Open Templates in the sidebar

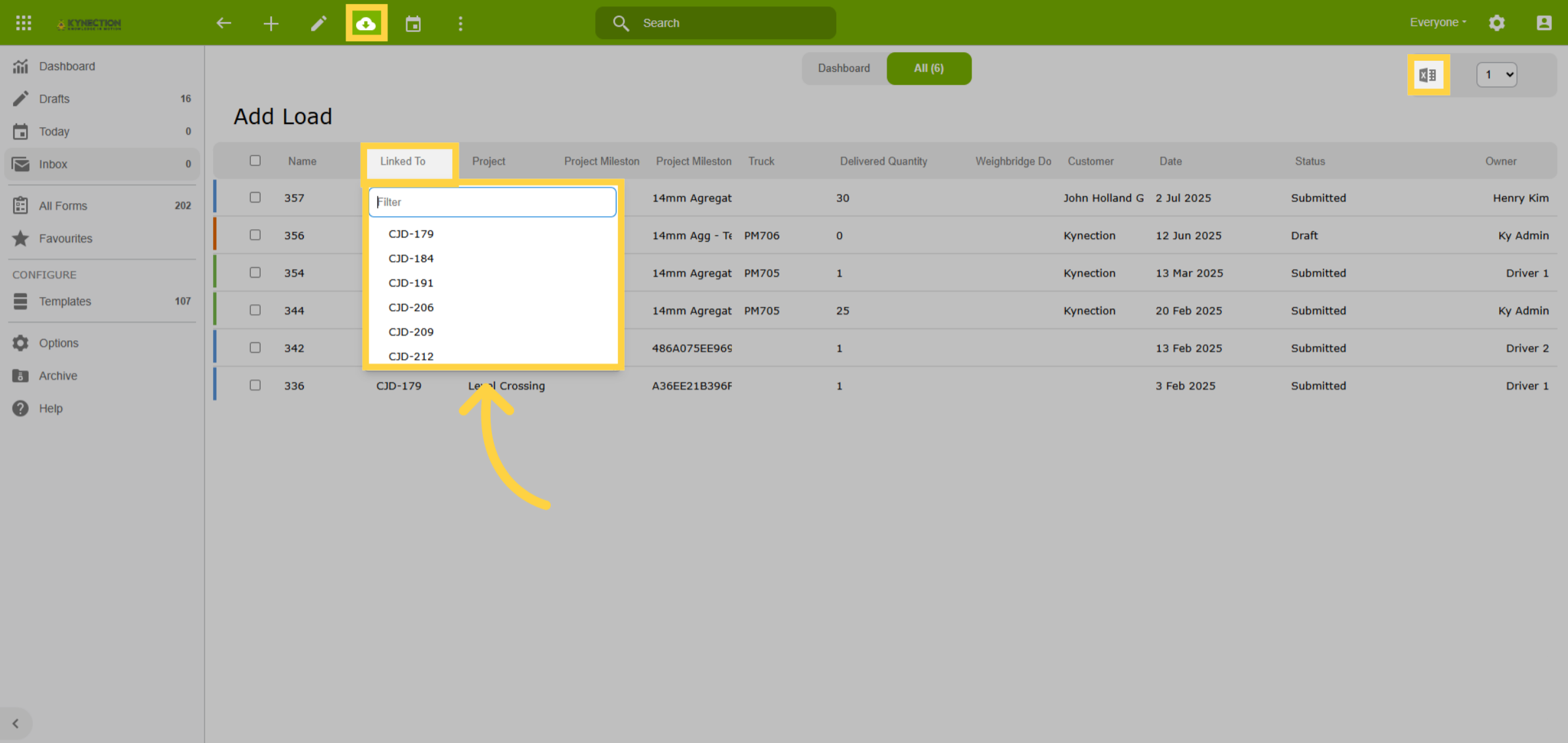[x=102, y=301]
